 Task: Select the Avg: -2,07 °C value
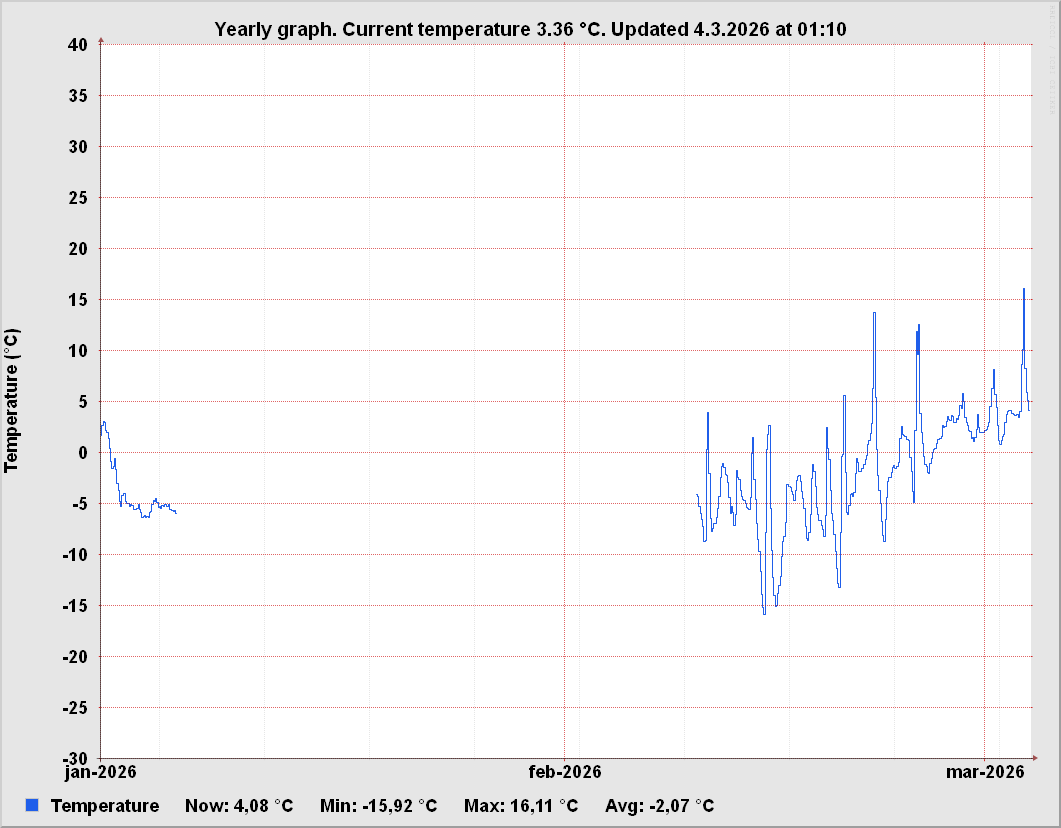(659, 806)
